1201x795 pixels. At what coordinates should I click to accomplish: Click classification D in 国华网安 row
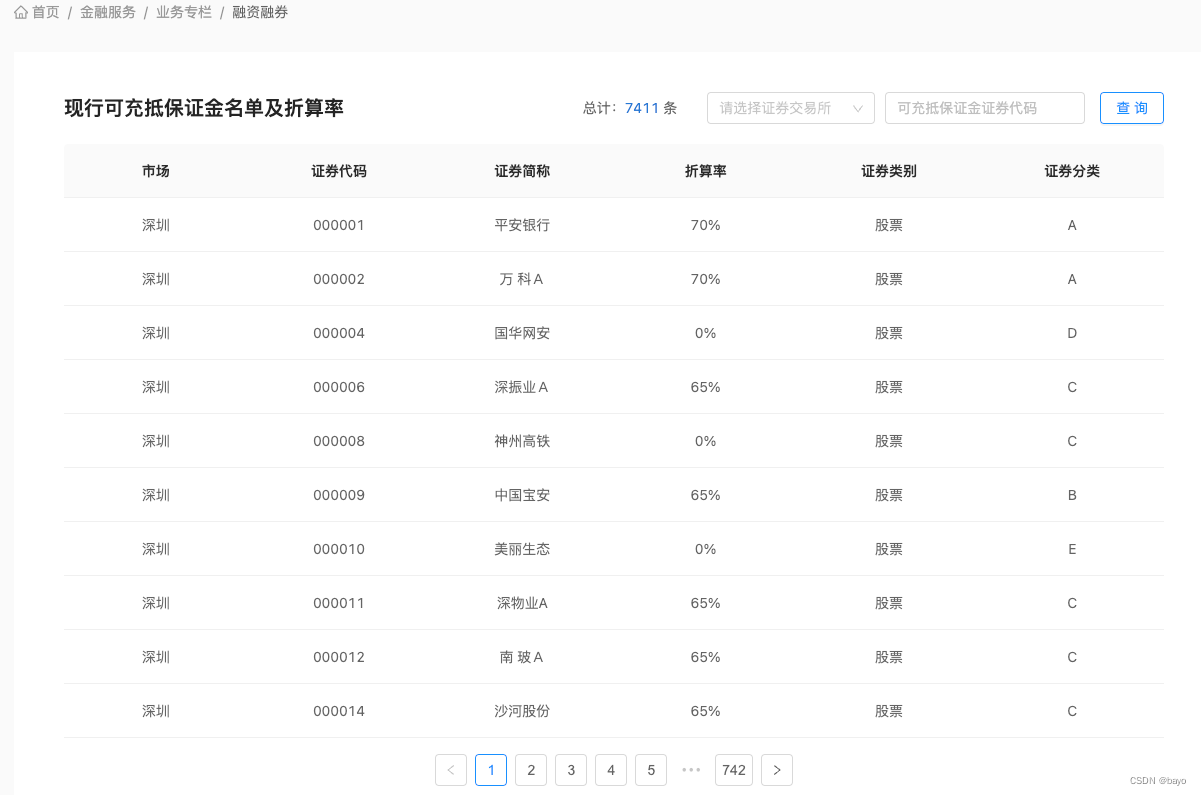tap(1072, 333)
